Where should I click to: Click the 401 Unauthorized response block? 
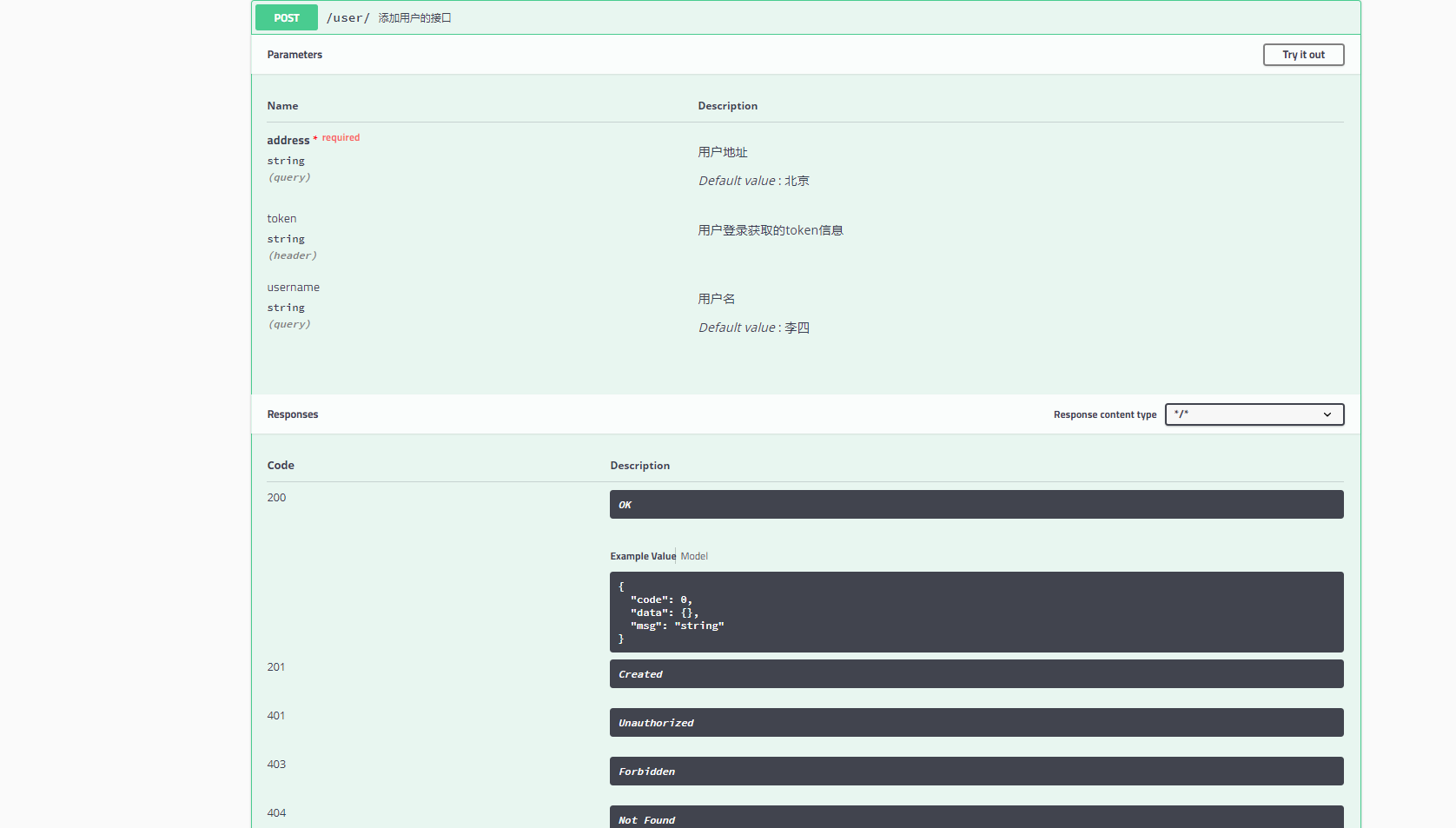(x=976, y=722)
